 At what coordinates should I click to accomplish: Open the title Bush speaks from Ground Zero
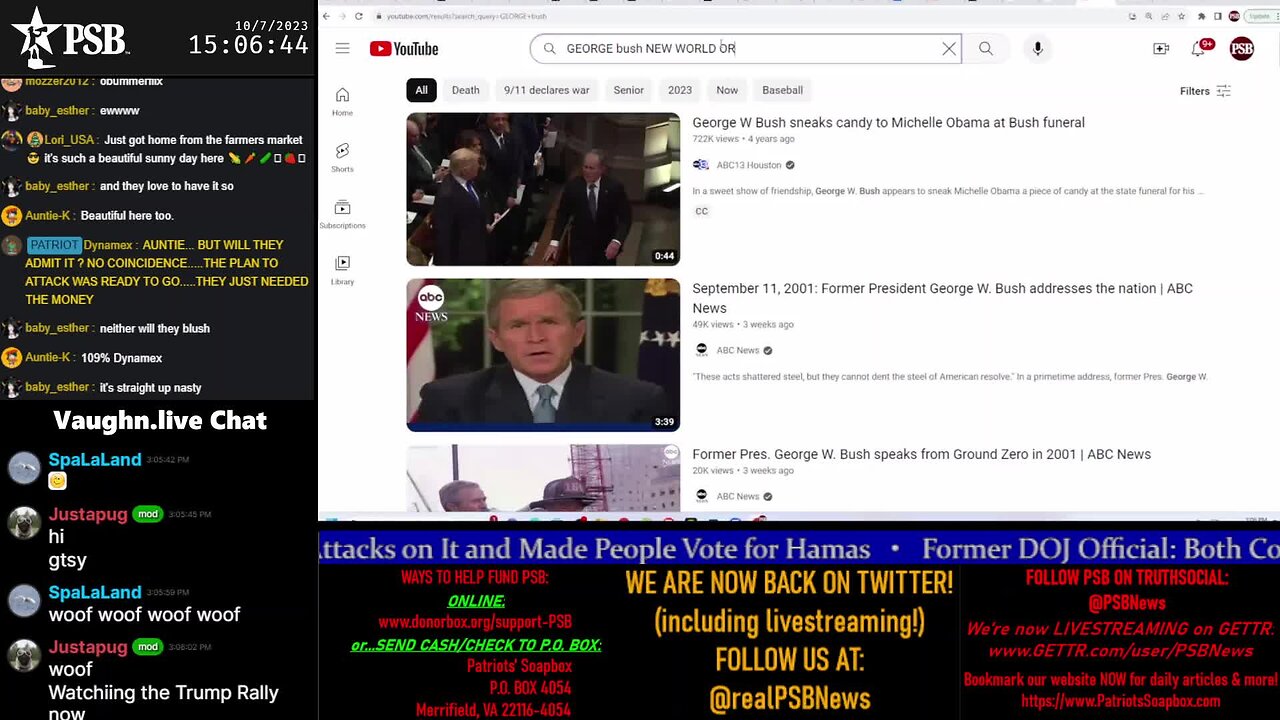(921, 454)
